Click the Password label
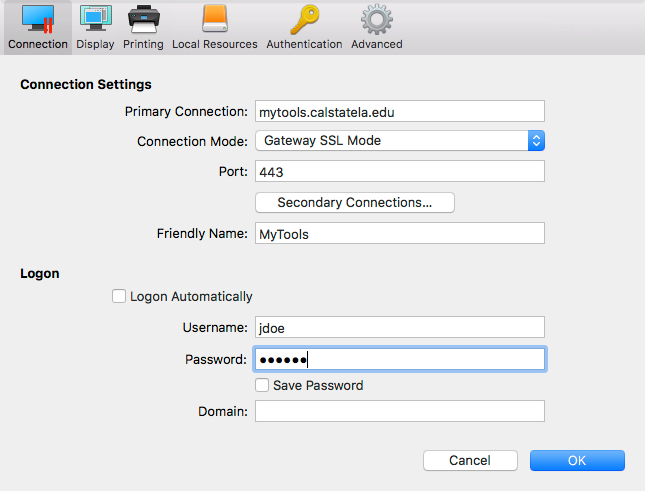 pos(216,359)
